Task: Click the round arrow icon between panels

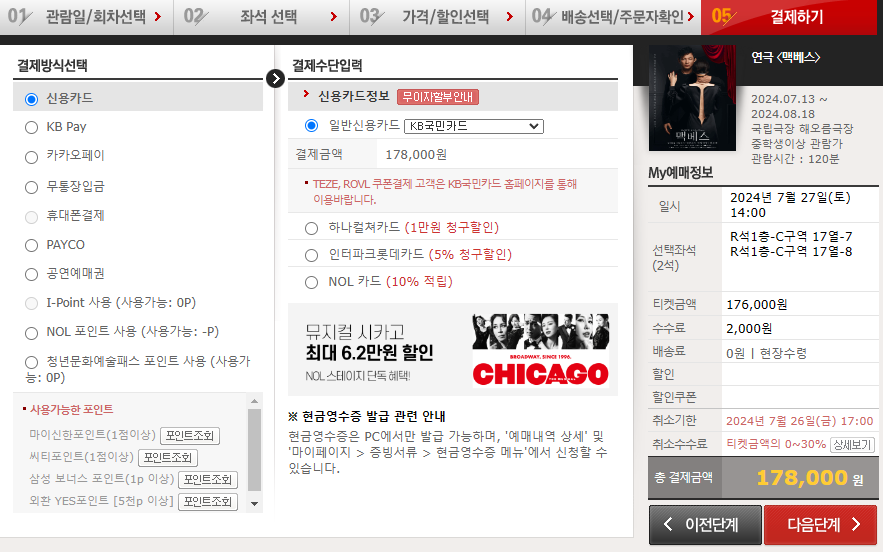Action: (x=275, y=78)
